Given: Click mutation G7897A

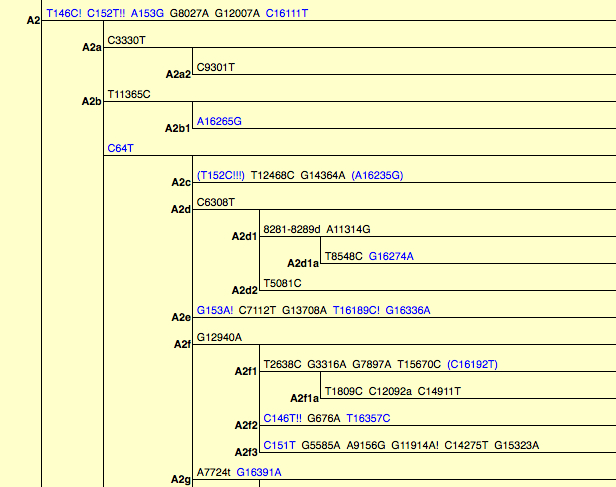Looking at the screenshot, I should click(x=372, y=364).
